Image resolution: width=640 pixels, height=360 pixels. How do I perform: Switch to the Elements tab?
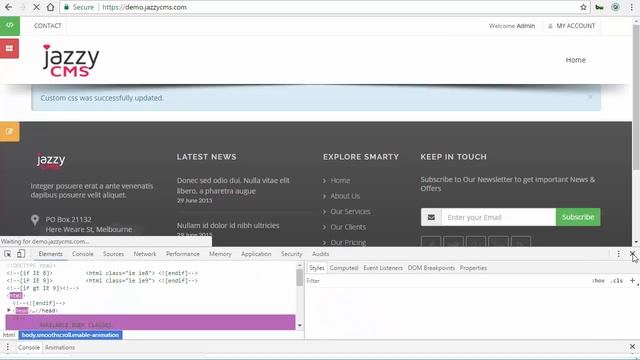pyautogui.click(x=51, y=254)
